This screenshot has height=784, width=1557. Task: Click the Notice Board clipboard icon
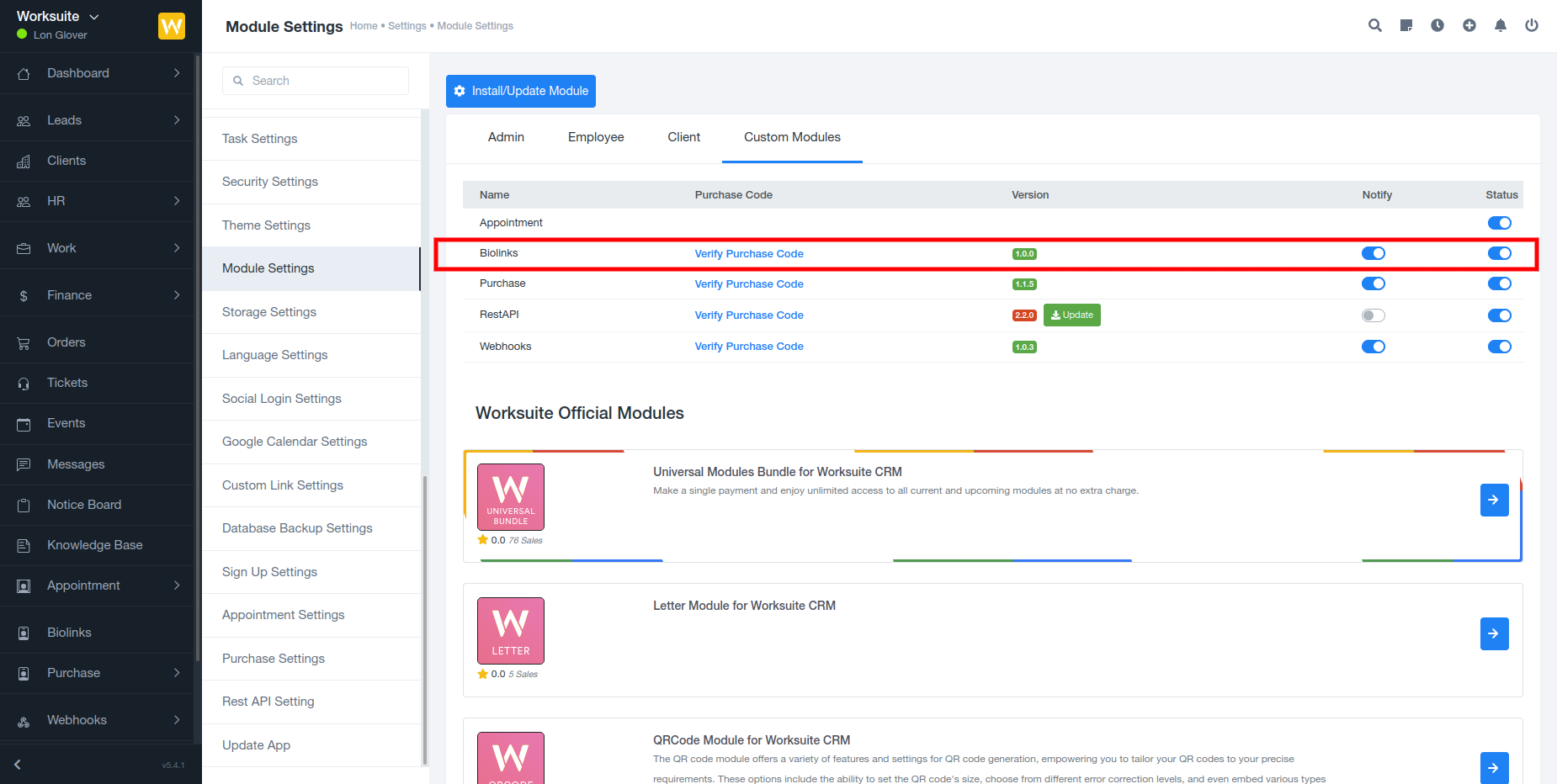point(24,505)
